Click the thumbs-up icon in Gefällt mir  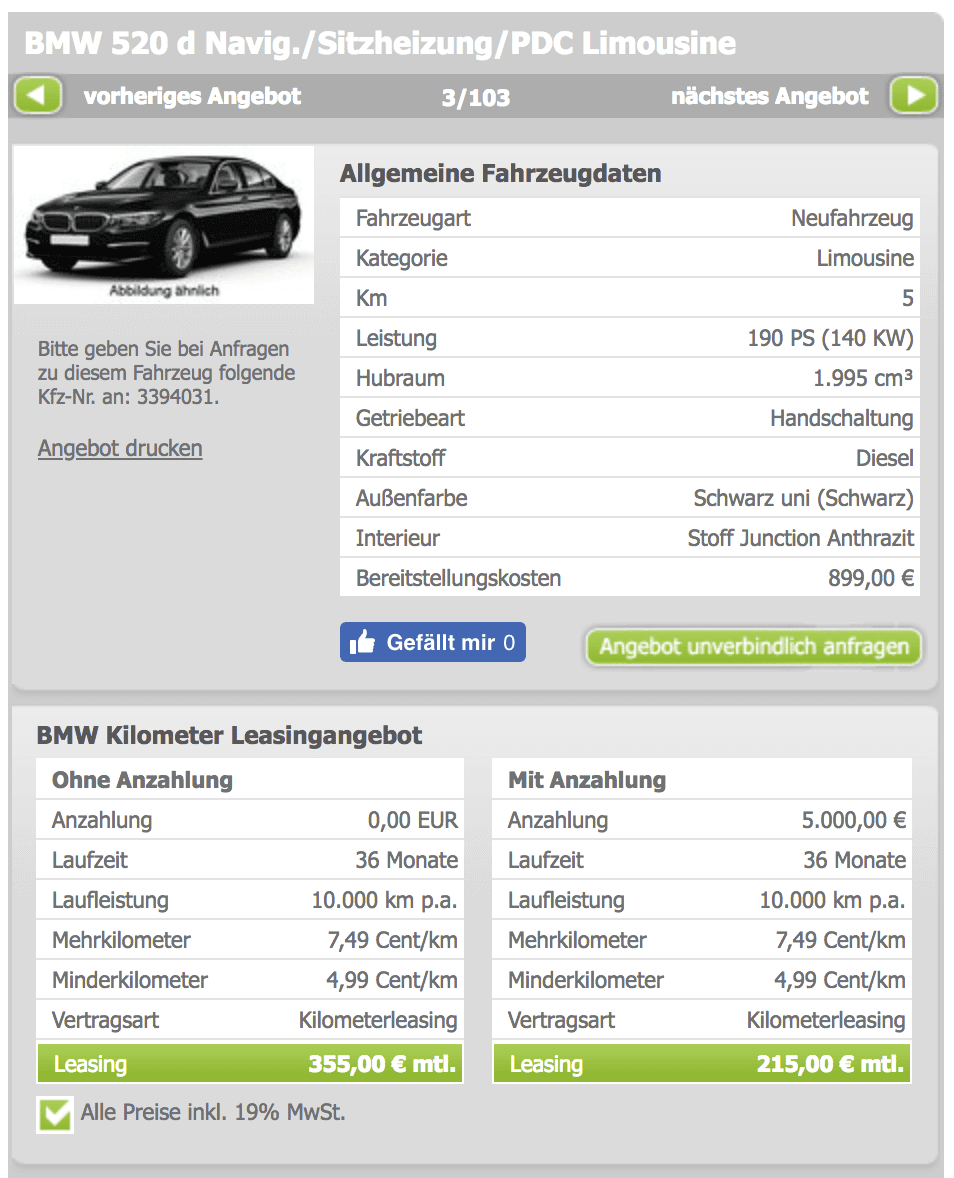point(362,642)
